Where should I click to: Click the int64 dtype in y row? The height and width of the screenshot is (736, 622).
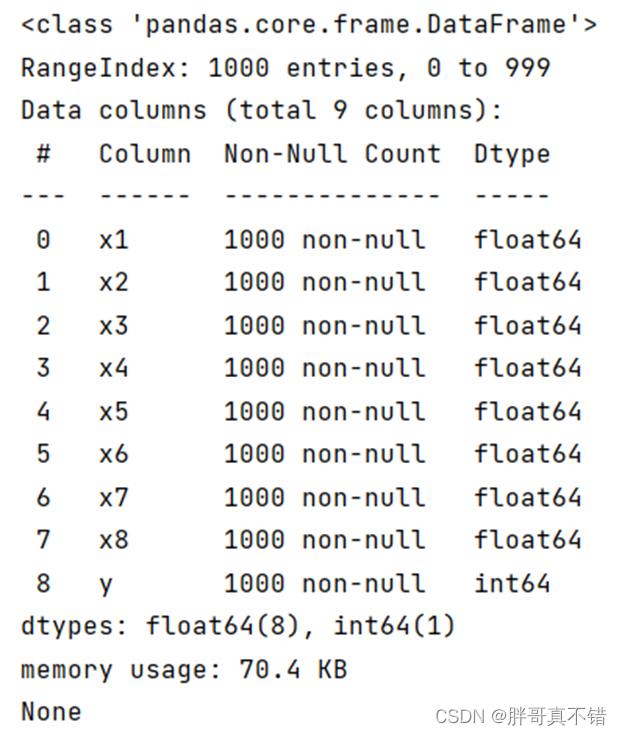point(512,583)
